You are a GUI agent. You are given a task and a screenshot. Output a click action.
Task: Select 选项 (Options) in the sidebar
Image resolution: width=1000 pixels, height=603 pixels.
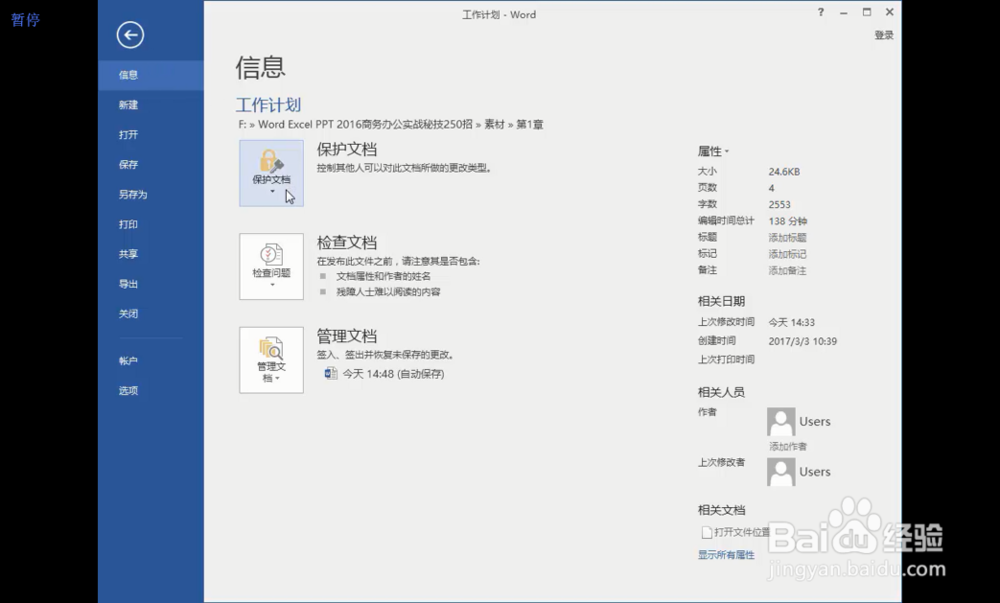128,390
